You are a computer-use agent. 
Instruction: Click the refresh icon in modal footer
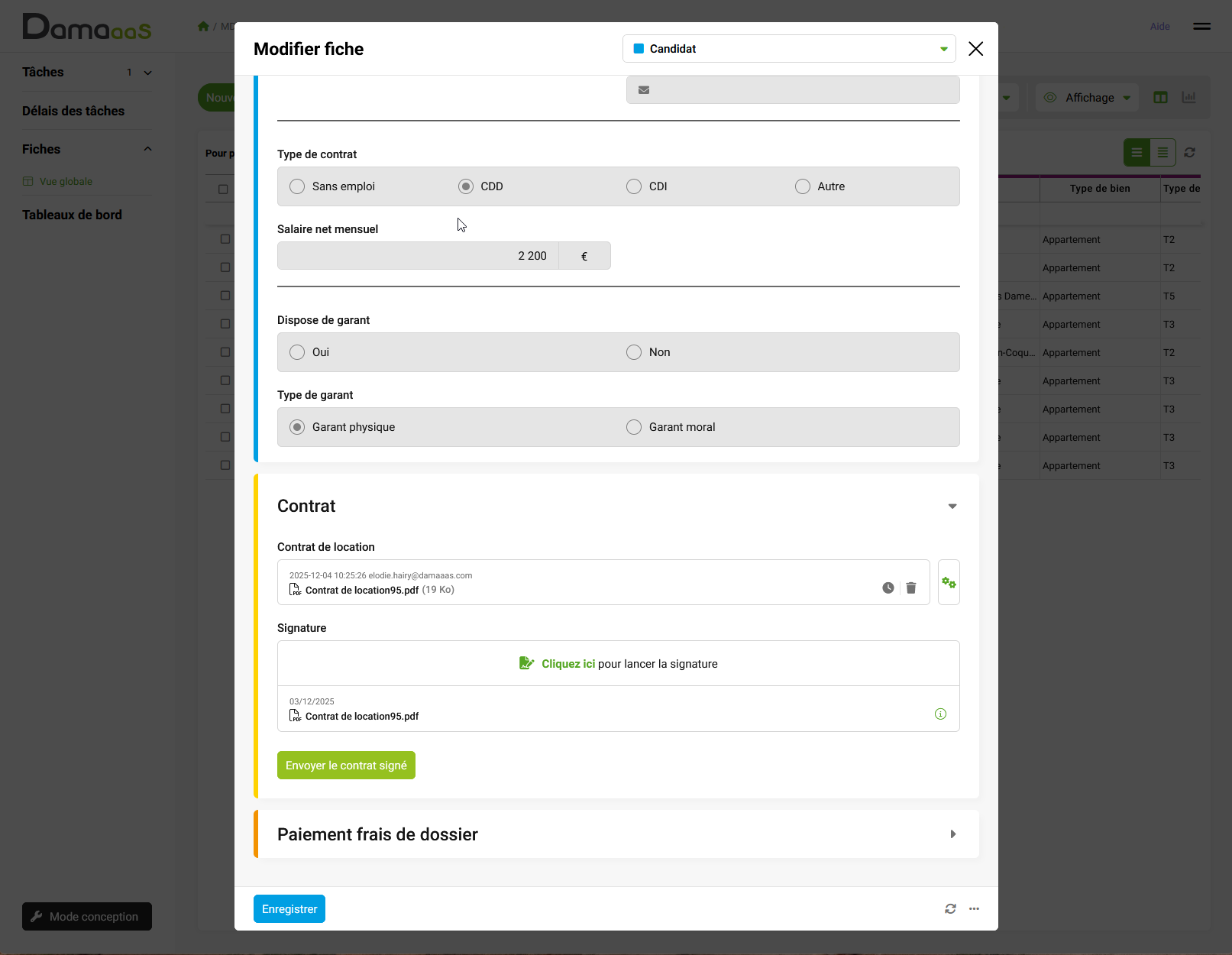pos(950,909)
